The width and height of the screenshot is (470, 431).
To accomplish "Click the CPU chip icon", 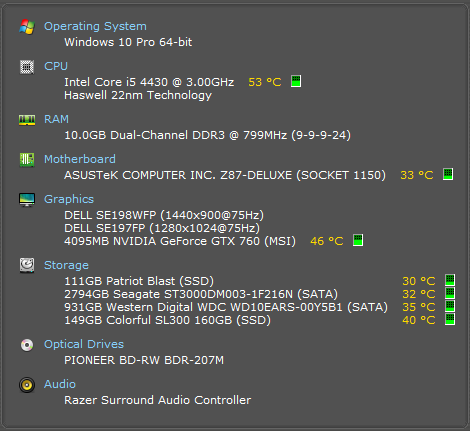I will (x=27, y=67).
